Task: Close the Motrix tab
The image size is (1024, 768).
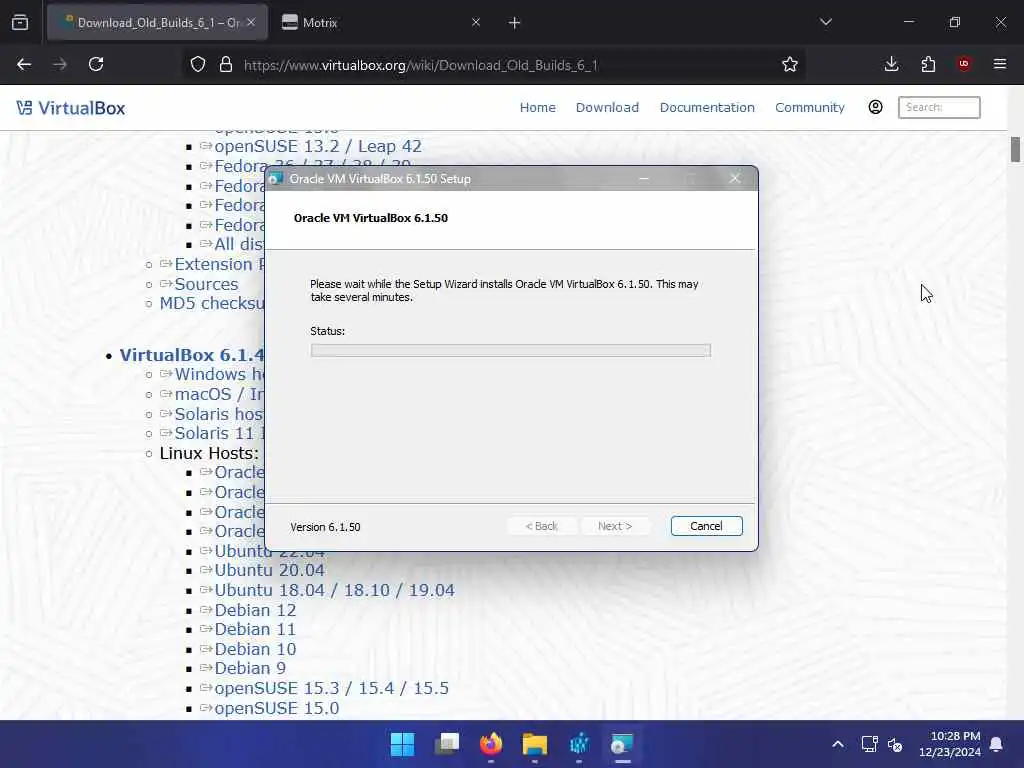Action: [475, 22]
